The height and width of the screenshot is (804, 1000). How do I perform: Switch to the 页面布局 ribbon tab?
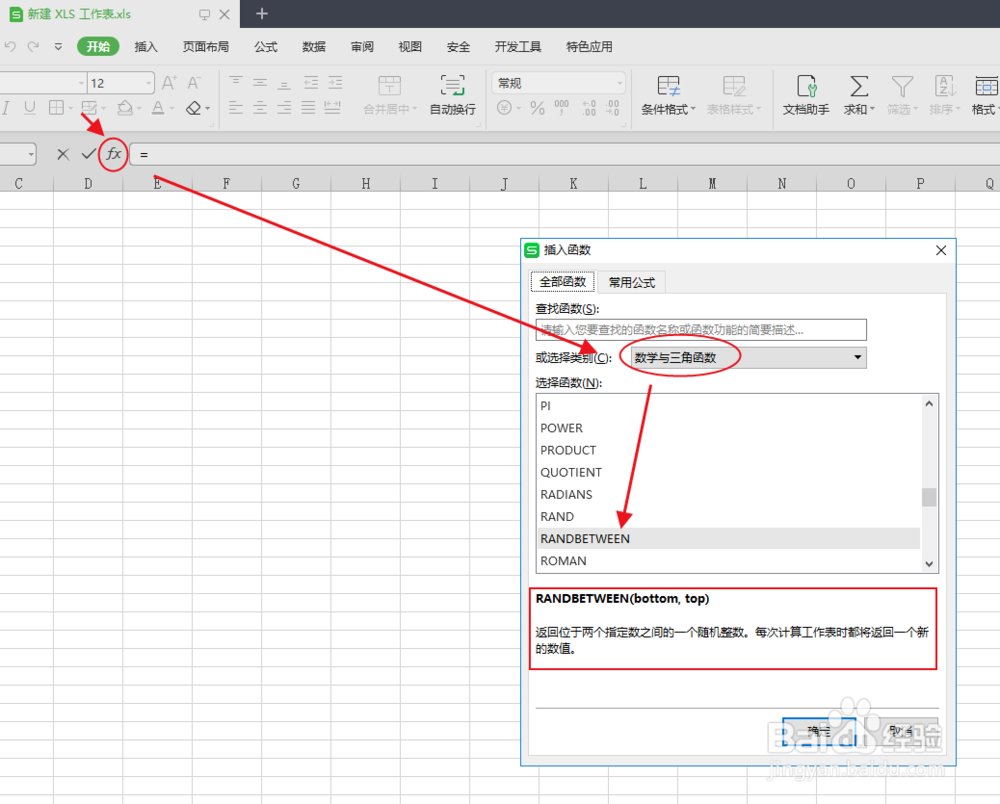coord(205,47)
